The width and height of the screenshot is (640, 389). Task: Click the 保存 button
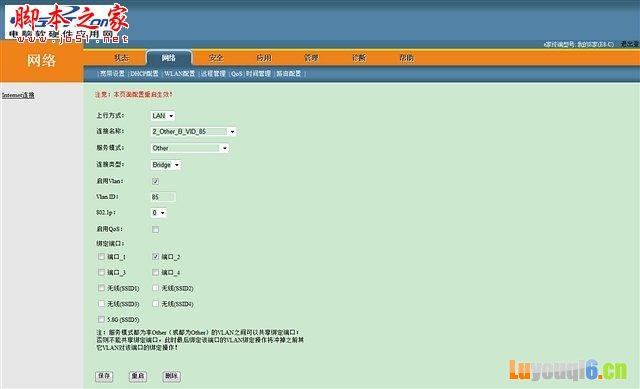click(x=104, y=376)
